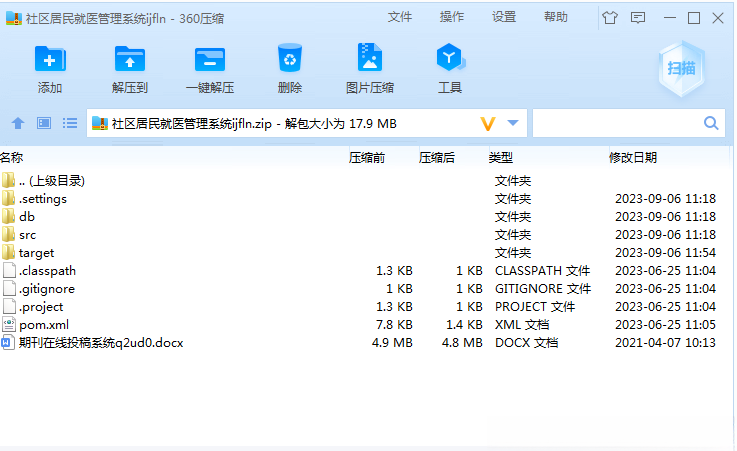737x451 pixels.
Task: Click the orange V icon in path bar
Action: tap(488, 124)
